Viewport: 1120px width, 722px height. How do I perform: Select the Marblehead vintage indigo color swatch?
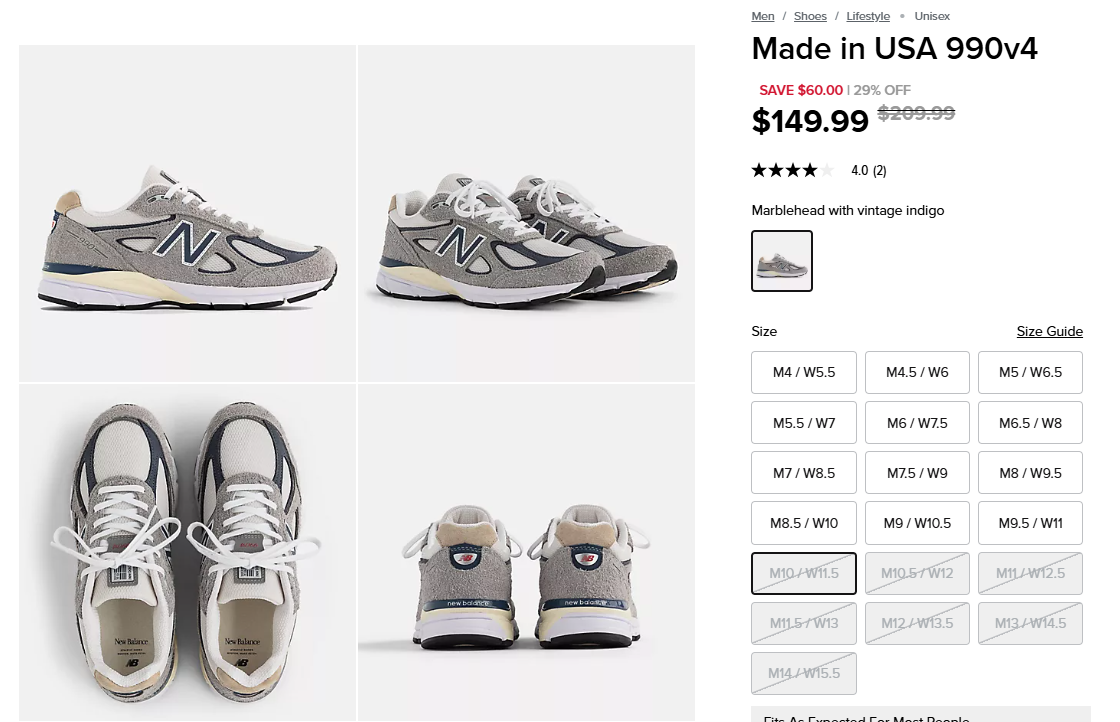coord(782,261)
